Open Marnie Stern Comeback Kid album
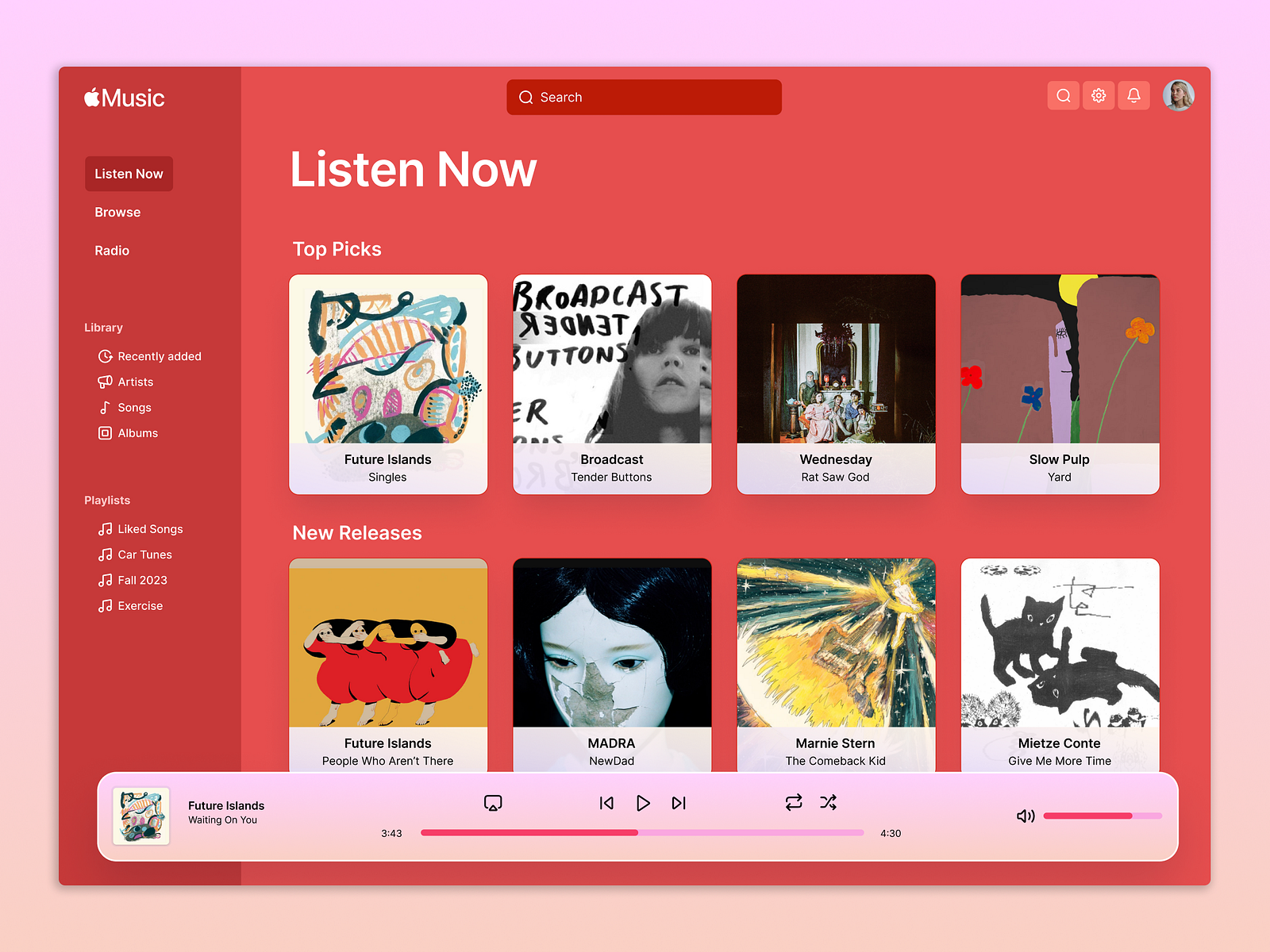Viewport: 1270px width, 952px height. point(836,665)
